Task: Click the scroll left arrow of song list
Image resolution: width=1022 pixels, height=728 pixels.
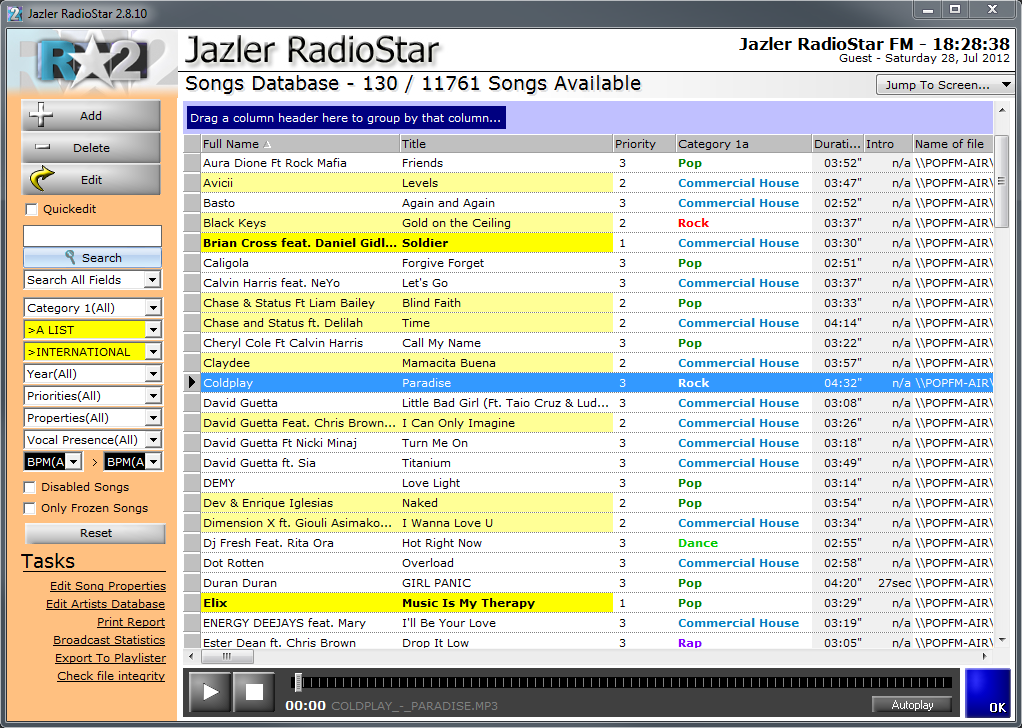Action: click(x=191, y=656)
